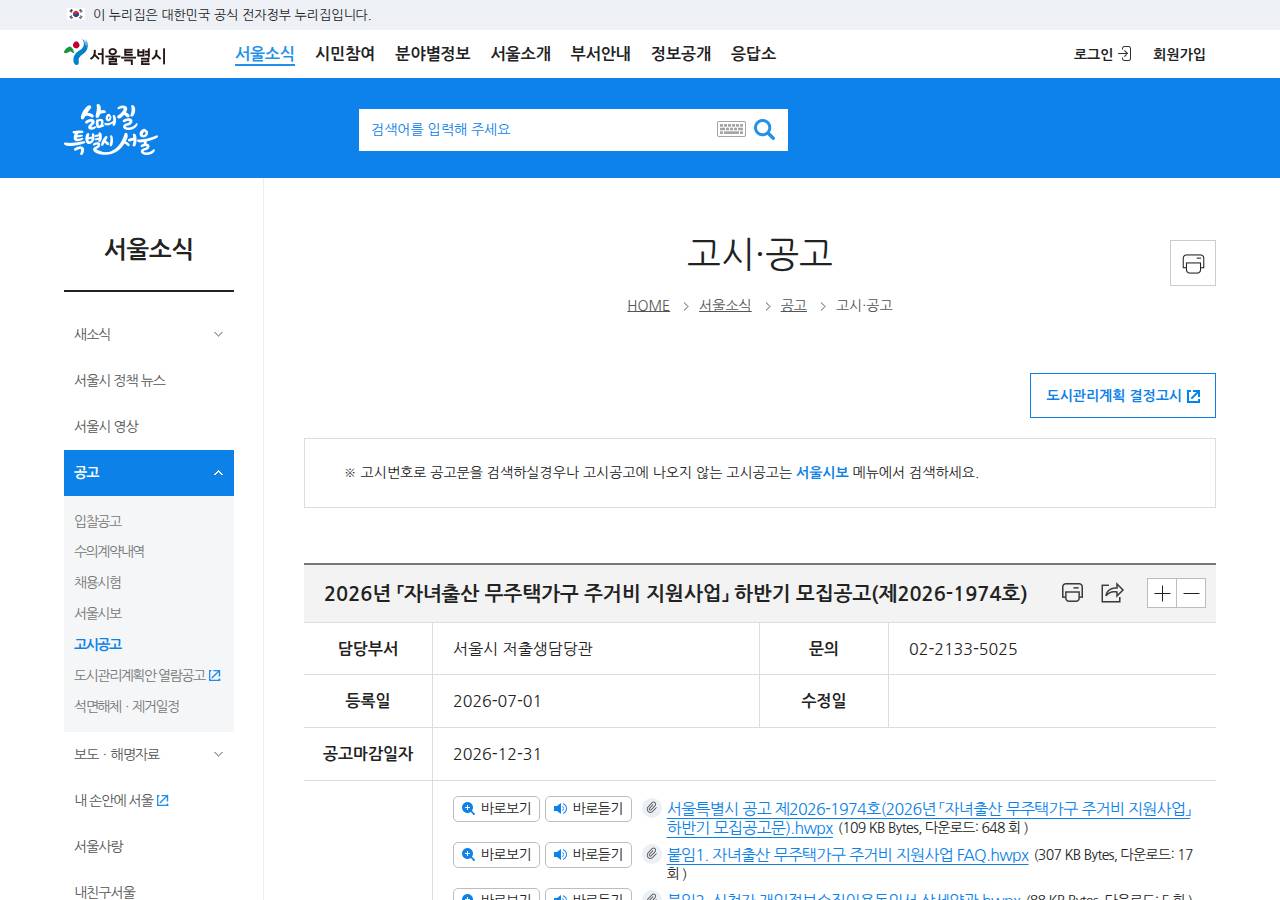Print the notice via printer icon in title bar
The image size is (1280, 900).
coord(1072,593)
